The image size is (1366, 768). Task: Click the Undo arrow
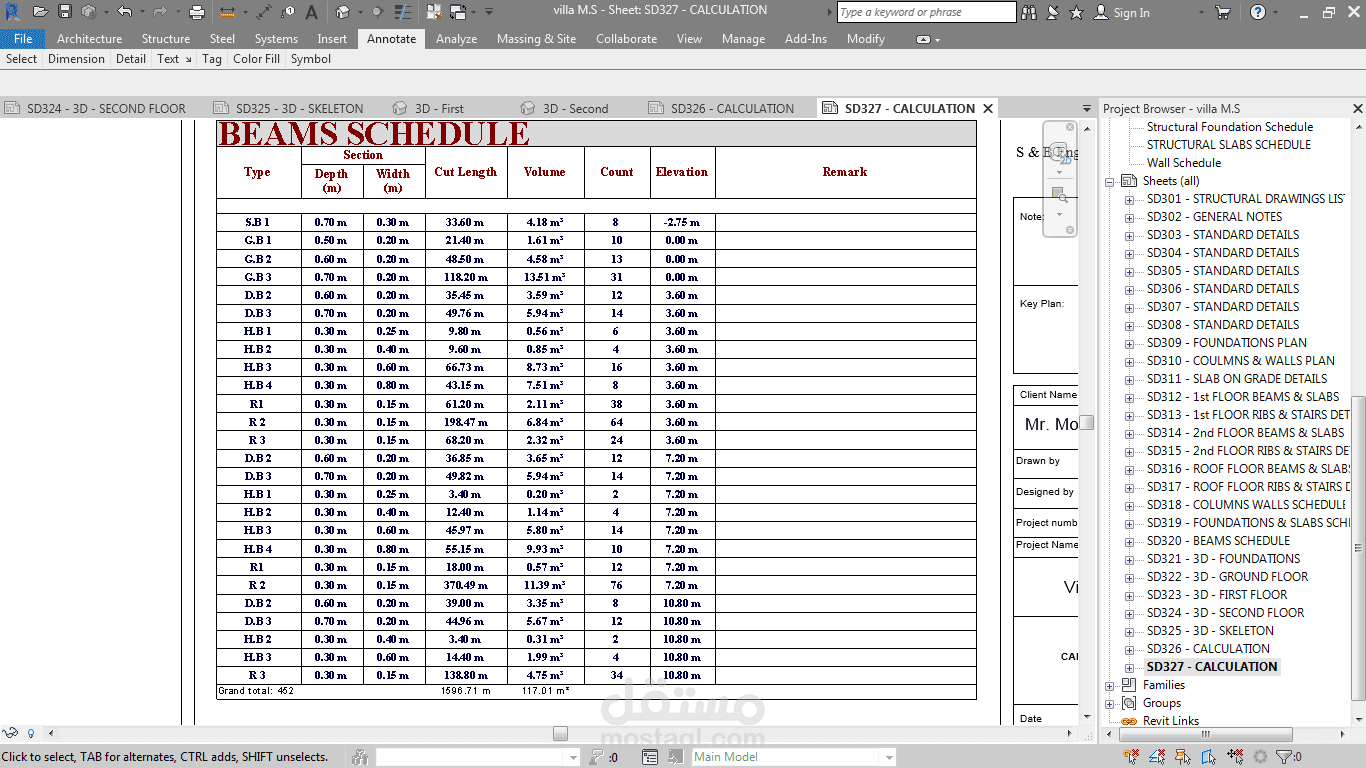point(124,12)
